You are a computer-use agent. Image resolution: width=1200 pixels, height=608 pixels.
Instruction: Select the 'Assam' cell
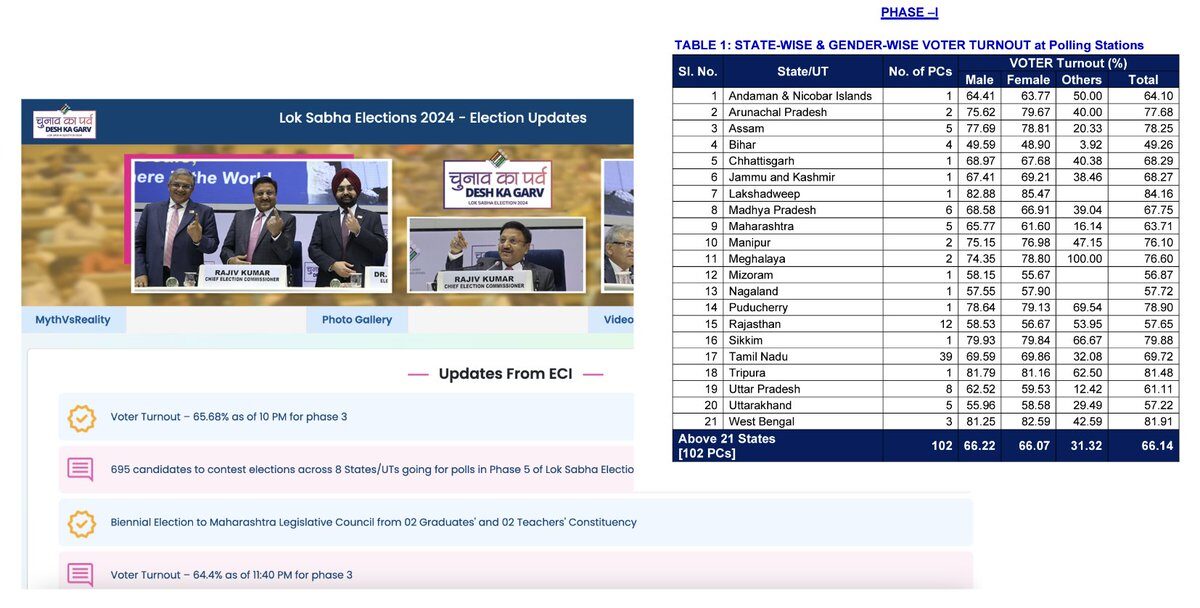click(802, 129)
